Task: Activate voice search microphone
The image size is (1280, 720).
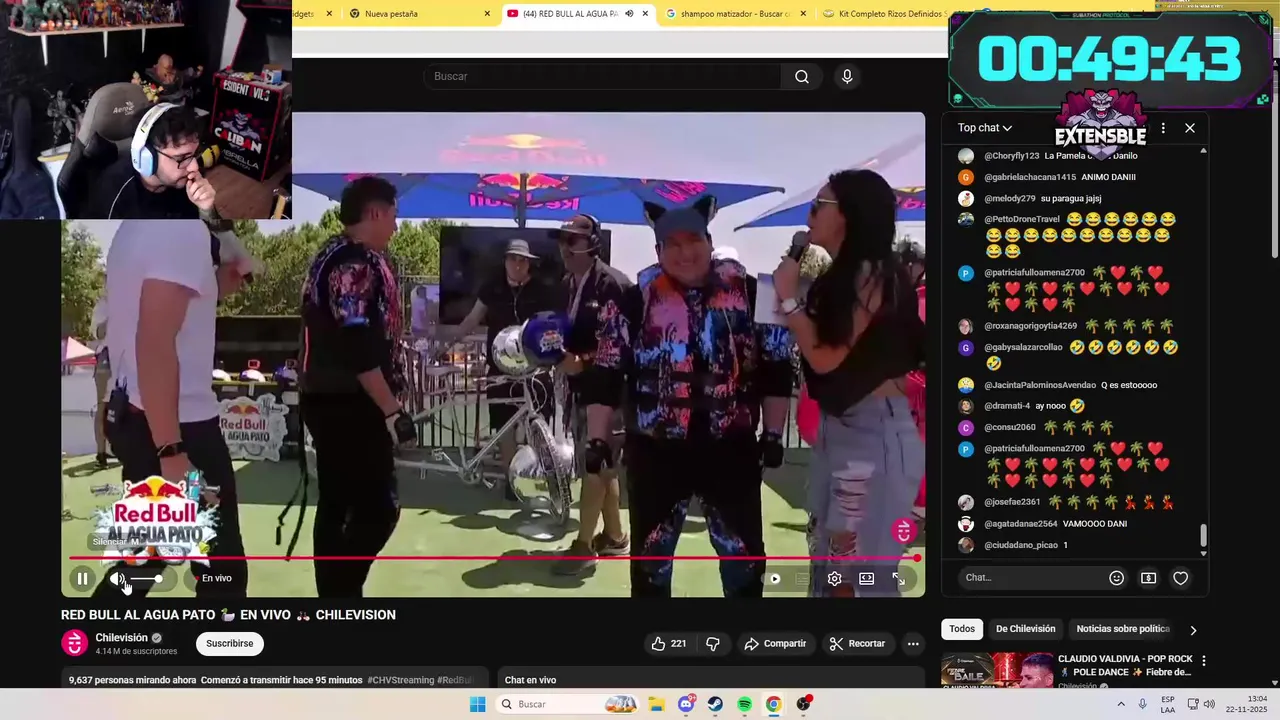Action: pos(847,76)
